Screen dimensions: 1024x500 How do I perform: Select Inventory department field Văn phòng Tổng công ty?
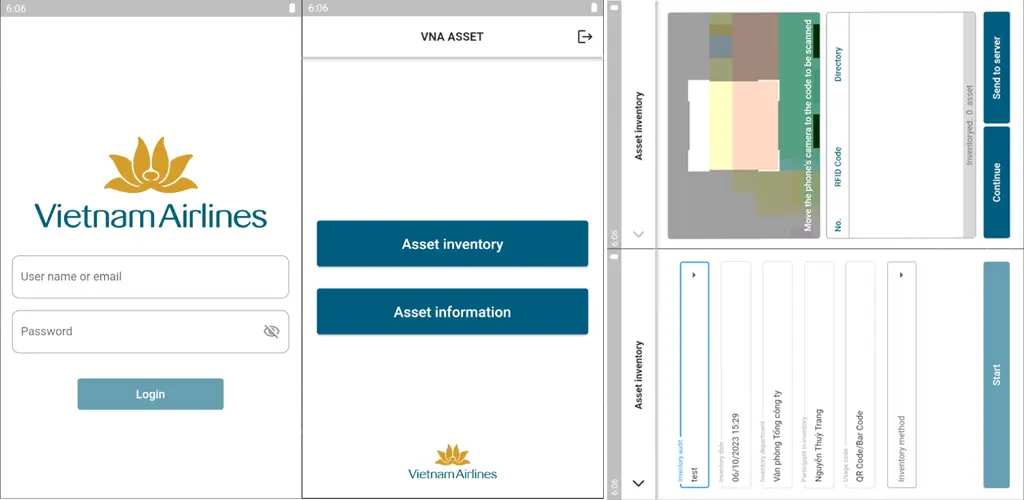click(x=777, y=375)
